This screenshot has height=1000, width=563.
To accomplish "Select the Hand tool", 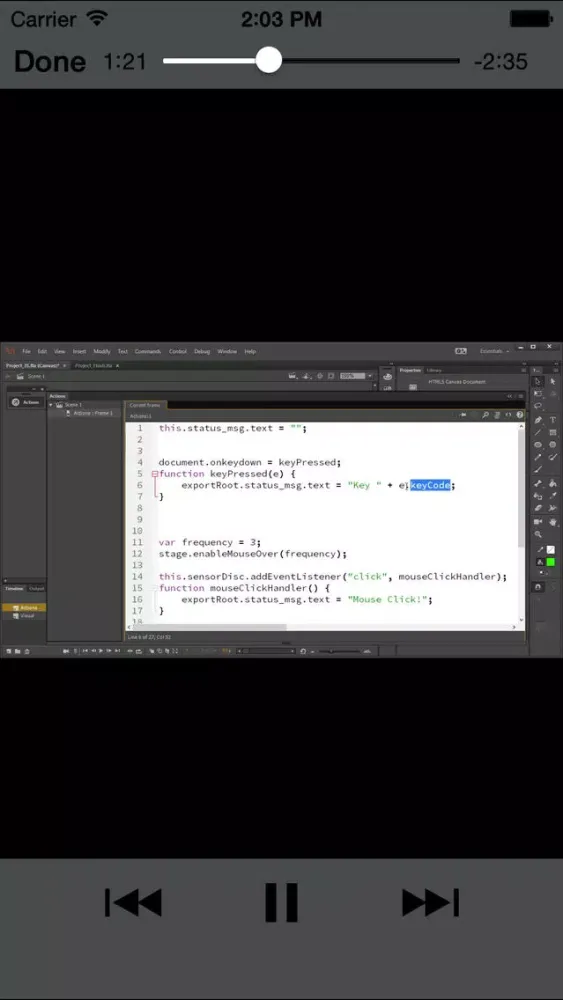I will pyautogui.click(x=552, y=522).
